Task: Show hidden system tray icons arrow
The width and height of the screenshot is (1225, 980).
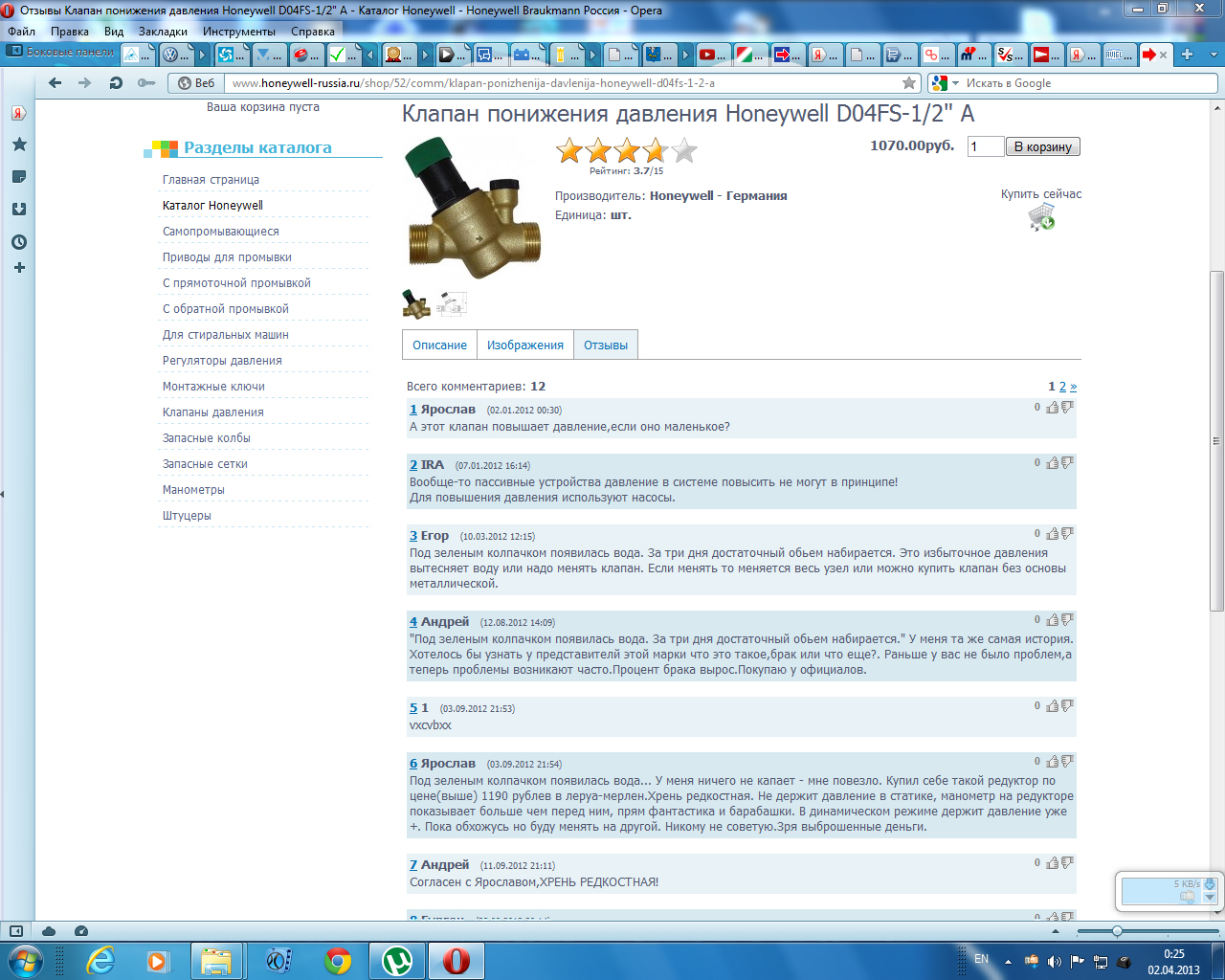Action: pyautogui.click(x=1008, y=962)
